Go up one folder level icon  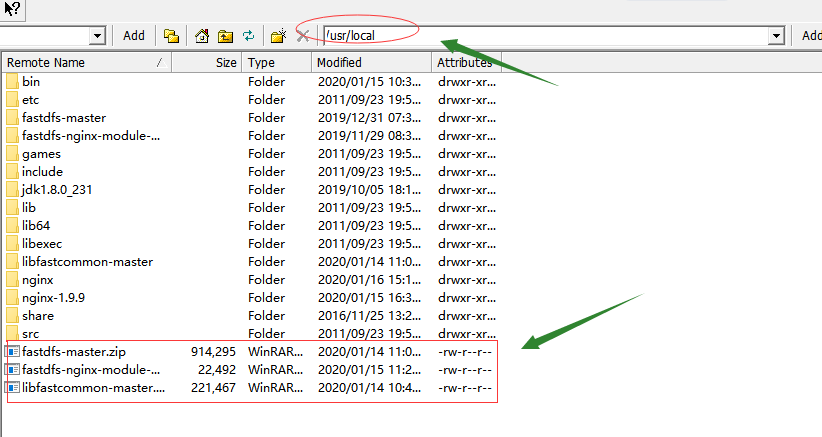coord(225,36)
